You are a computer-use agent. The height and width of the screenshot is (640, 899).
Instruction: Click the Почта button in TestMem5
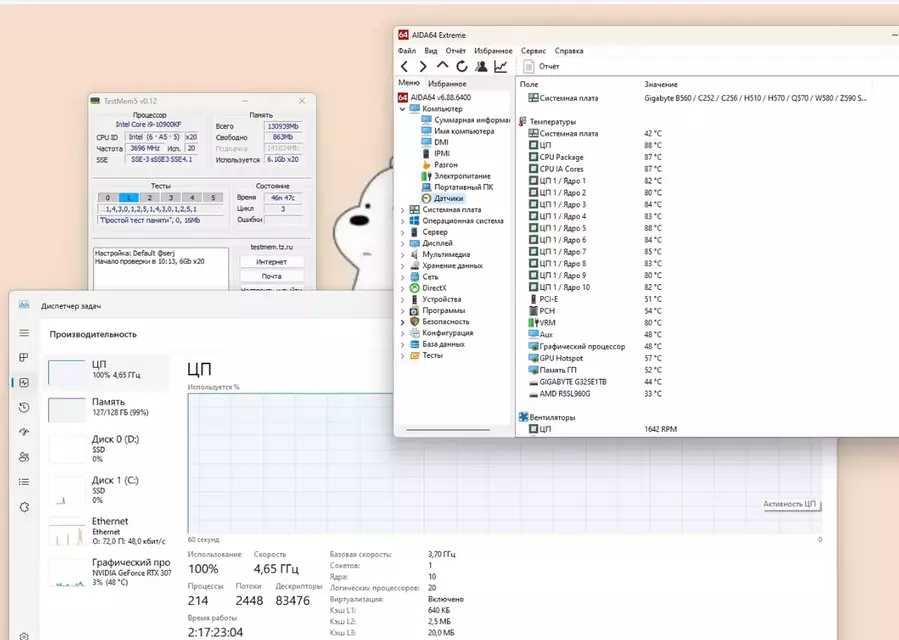[x=272, y=276]
